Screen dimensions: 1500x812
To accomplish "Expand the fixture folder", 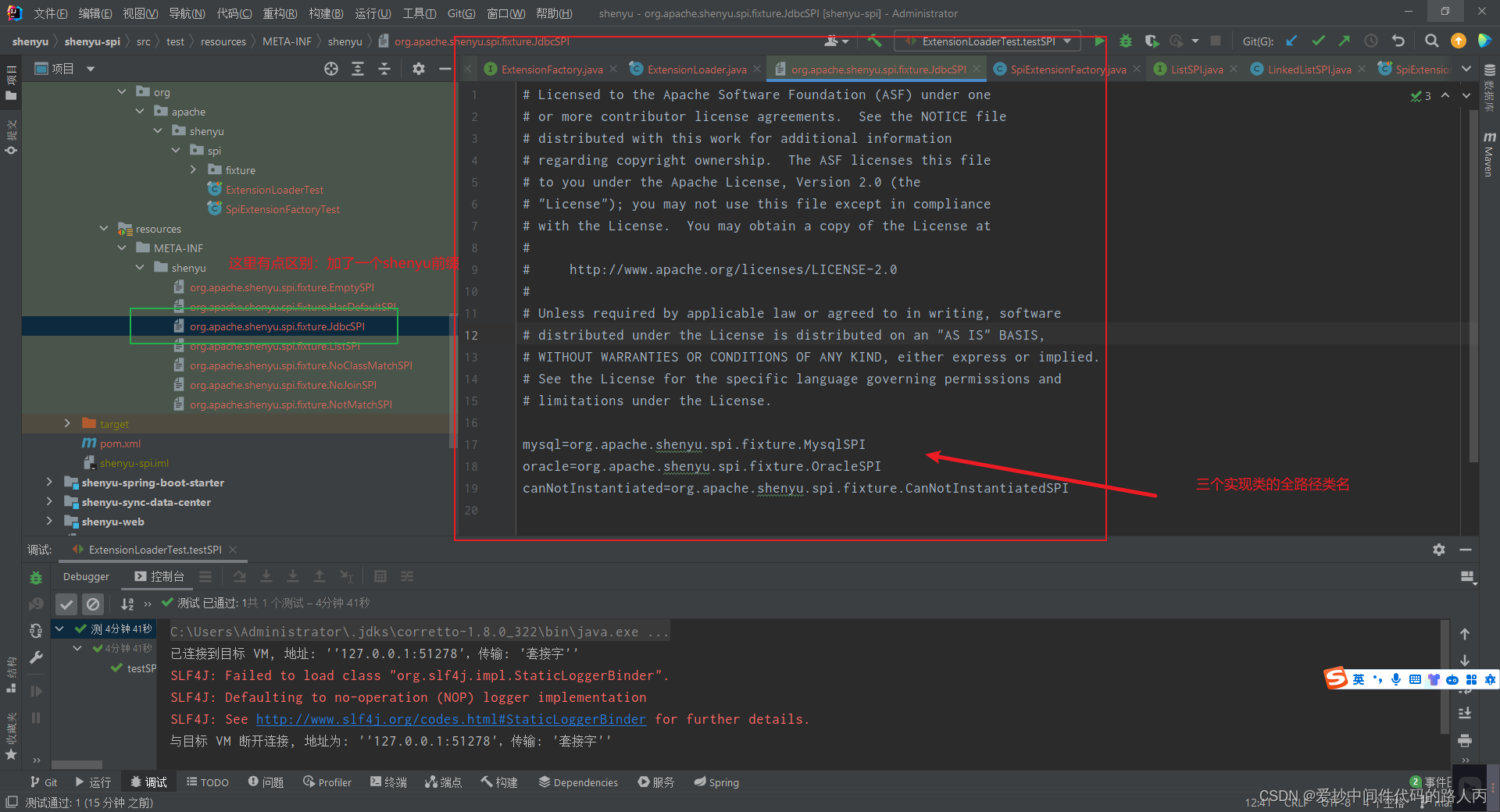I will tap(193, 170).
